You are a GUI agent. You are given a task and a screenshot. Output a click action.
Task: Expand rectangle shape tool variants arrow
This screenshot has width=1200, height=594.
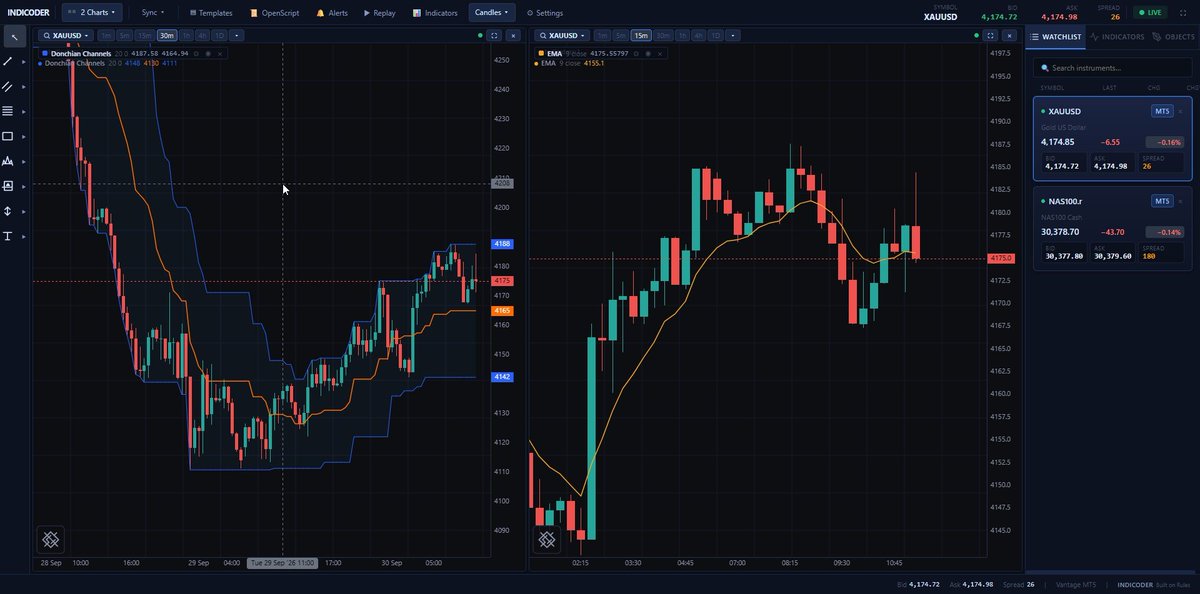tap(23, 136)
